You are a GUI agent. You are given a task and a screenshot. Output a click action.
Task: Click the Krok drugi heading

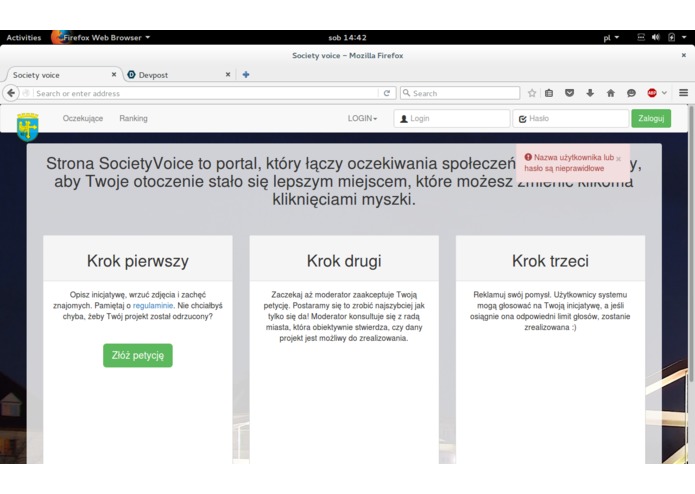coord(344,261)
